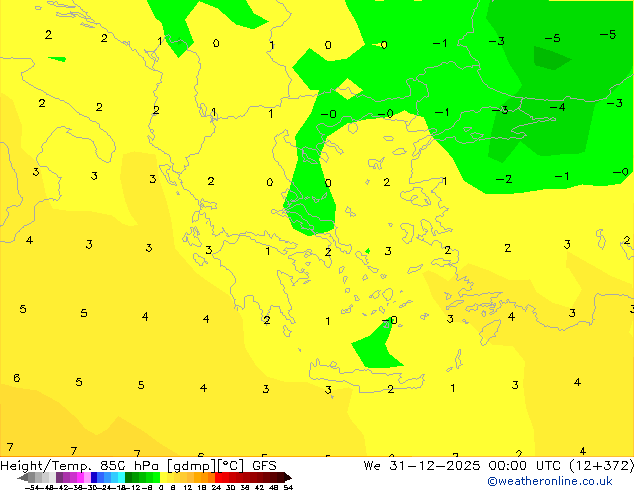
Task: Click the 'GFS' model label
Action: pyautogui.click(x=264, y=466)
